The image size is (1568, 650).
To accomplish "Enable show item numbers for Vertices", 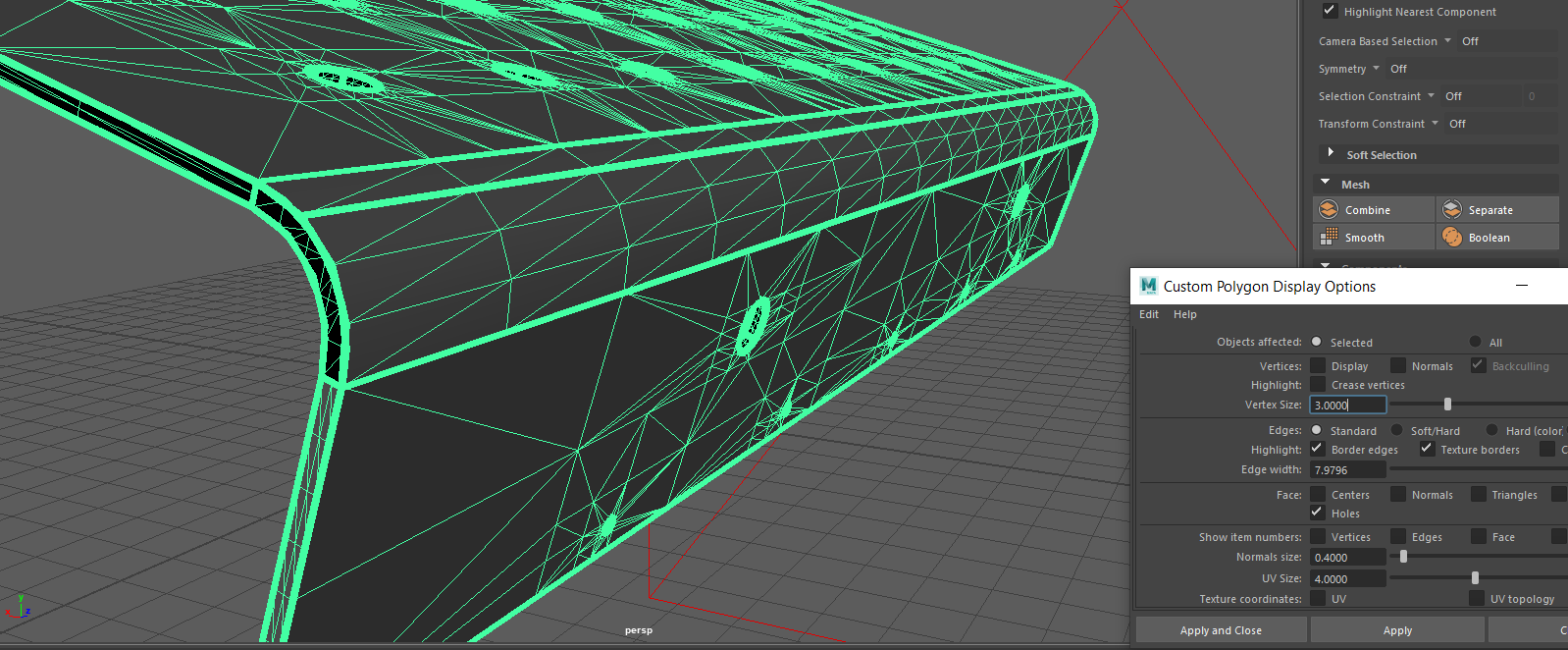I will coord(1318,536).
